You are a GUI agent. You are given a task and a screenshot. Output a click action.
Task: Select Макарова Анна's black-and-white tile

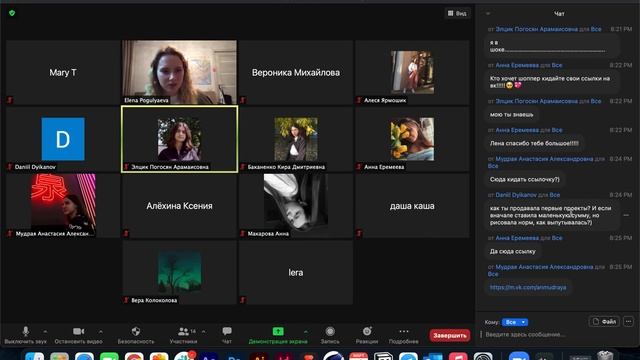coord(296,205)
